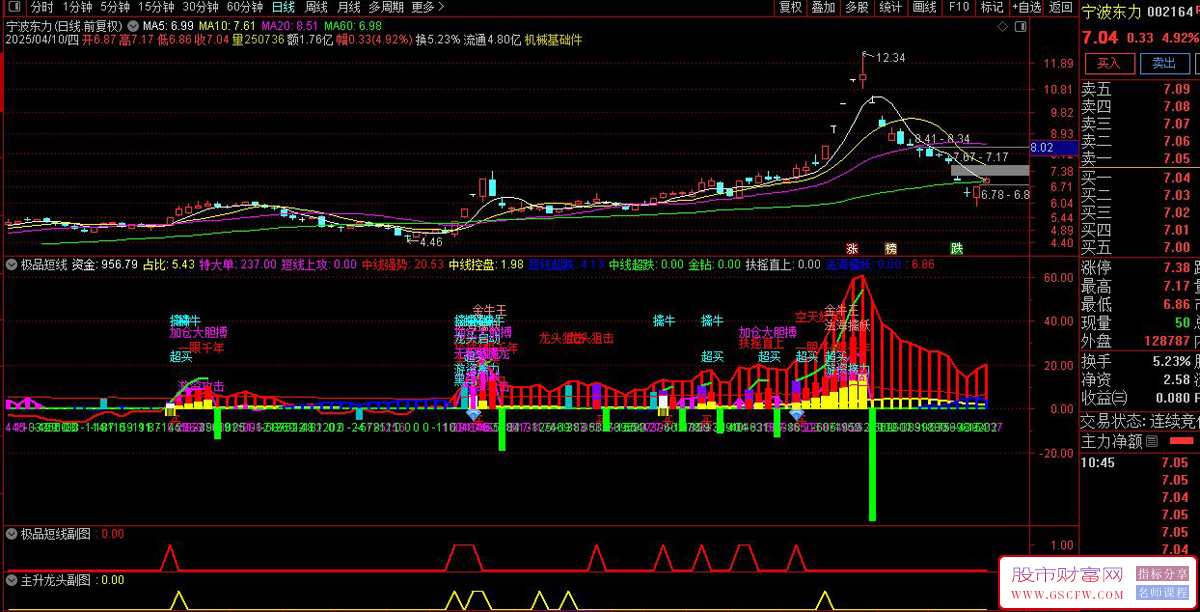Click the 宁波东力 stock name in quote panel

[1111, 12]
